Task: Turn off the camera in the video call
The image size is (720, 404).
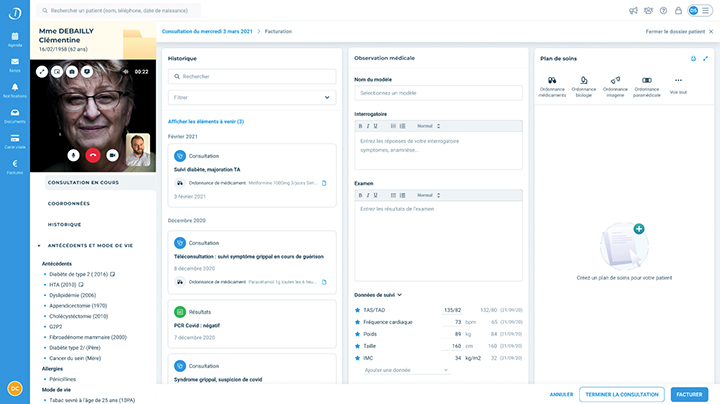Action: [x=112, y=155]
